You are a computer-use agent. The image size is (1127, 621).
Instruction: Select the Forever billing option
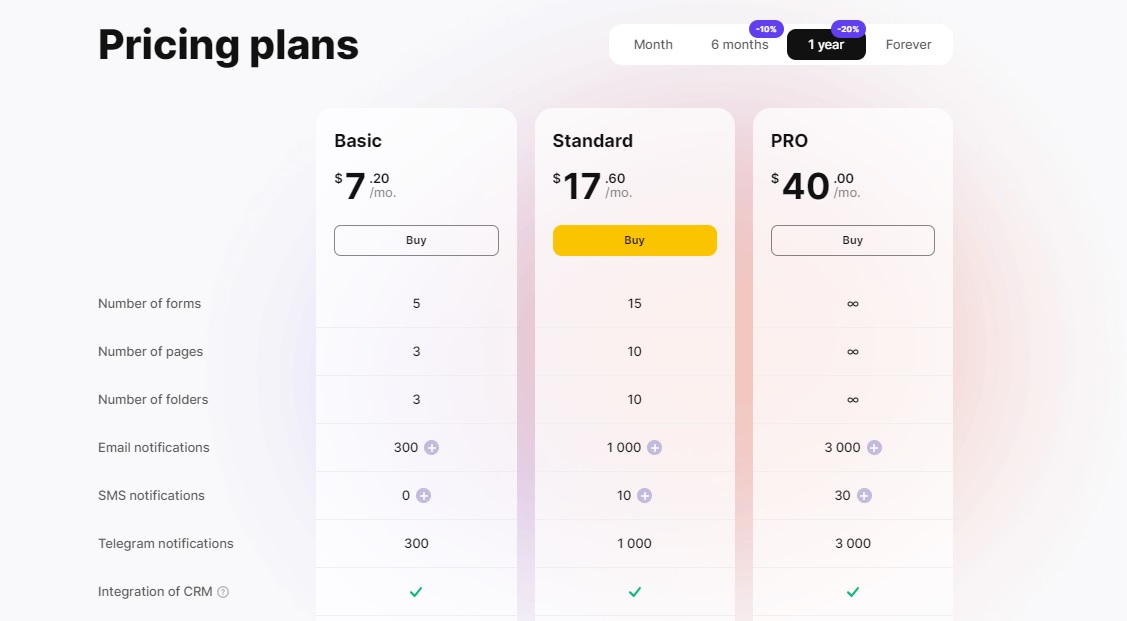907,44
